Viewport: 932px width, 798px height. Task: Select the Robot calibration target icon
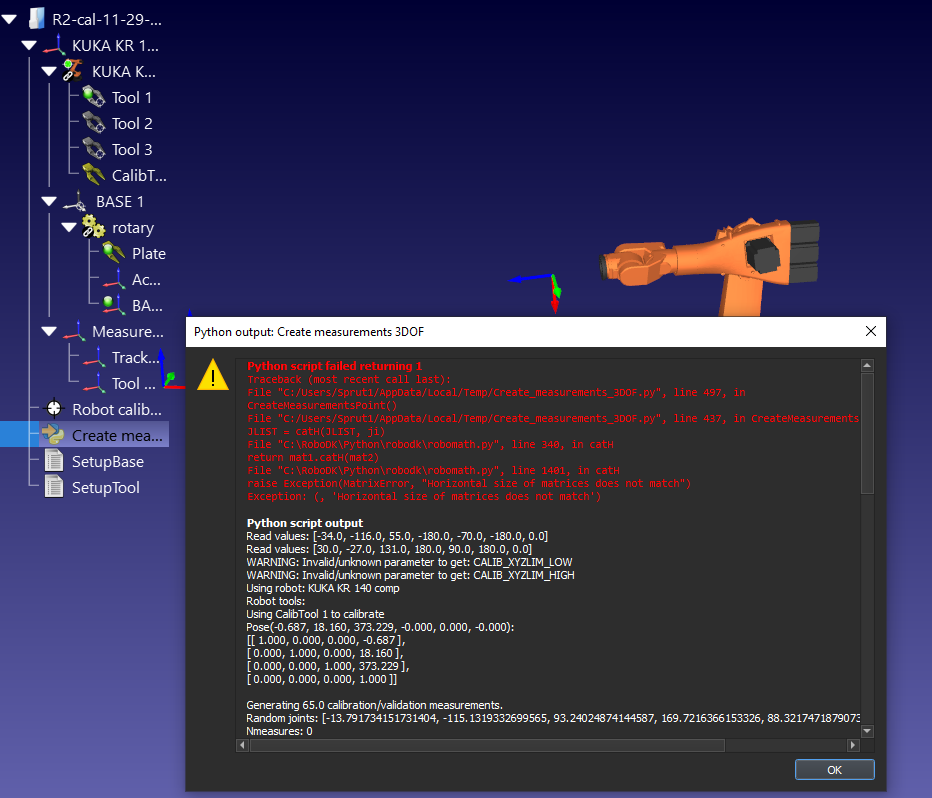click(54, 409)
